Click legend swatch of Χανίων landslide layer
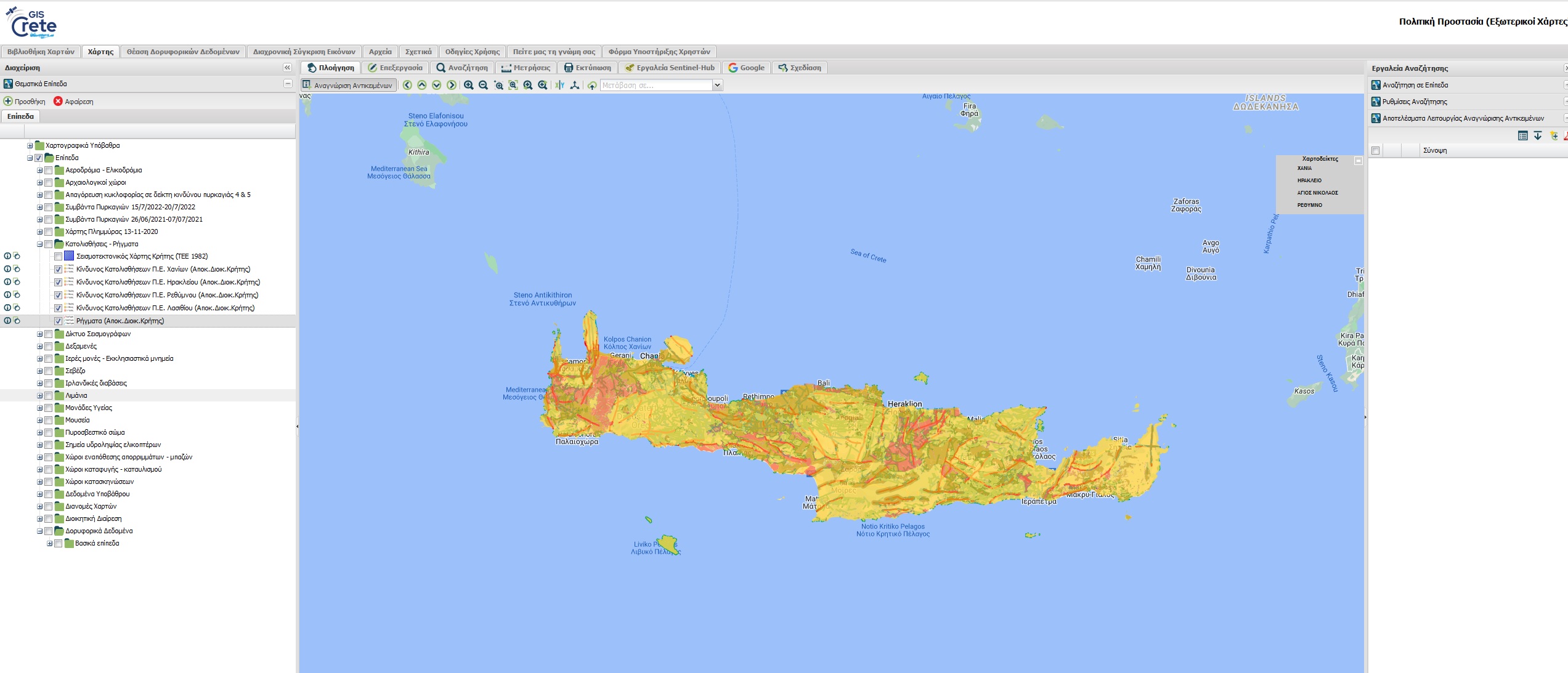This screenshot has height=673, width=1568. point(69,269)
